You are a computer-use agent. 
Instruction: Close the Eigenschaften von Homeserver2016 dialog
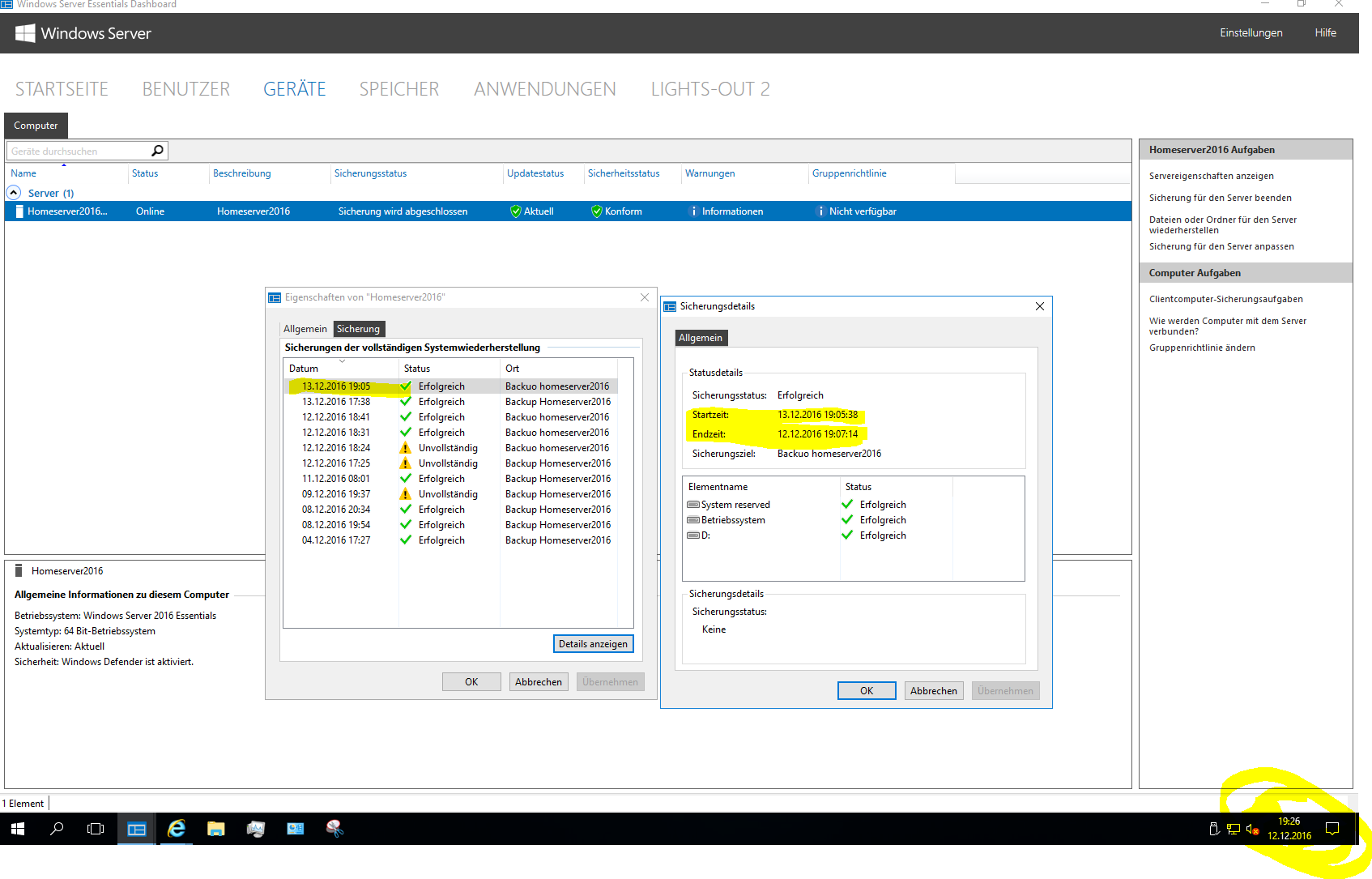[645, 297]
